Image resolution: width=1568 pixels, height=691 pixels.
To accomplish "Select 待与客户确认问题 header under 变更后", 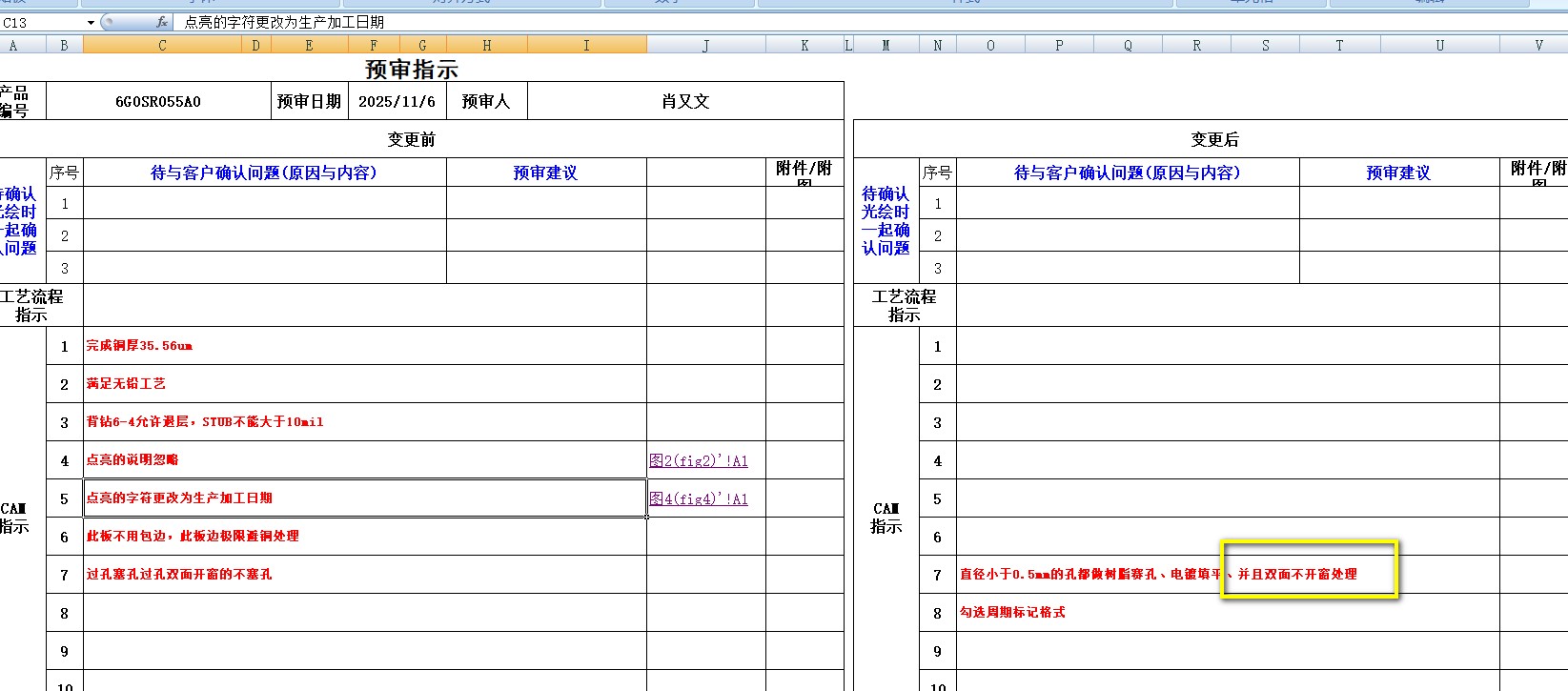I will [1128, 173].
